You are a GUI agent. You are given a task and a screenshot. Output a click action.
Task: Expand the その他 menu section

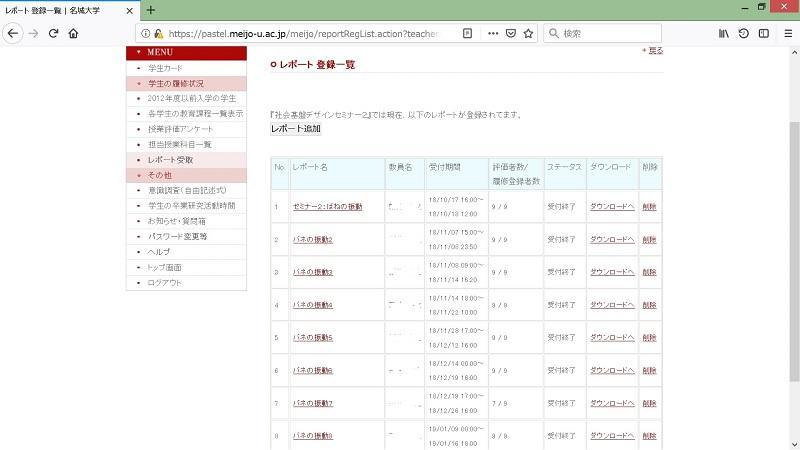coord(160,175)
